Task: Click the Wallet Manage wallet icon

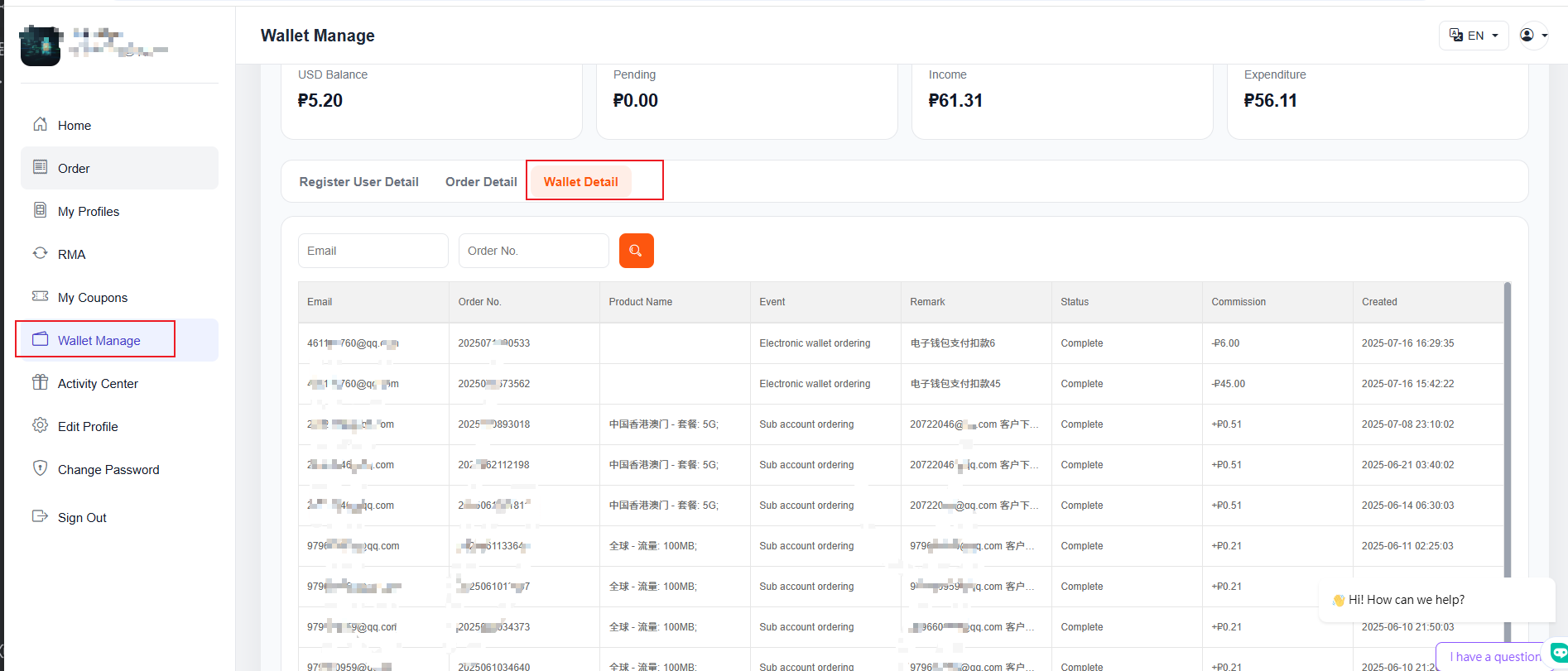Action: pos(40,339)
